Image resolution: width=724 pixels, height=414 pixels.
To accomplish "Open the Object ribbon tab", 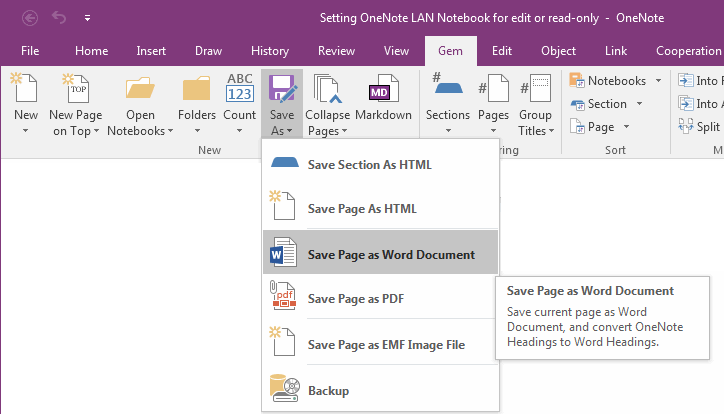I will (x=558, y=51).
